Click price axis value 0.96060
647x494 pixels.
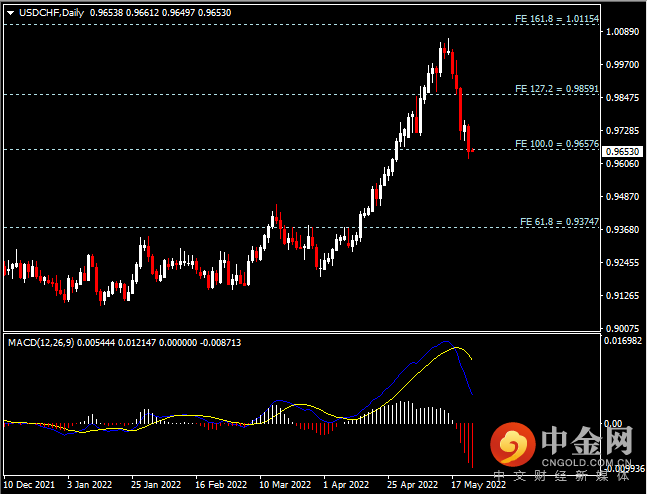tap(622, 163)
